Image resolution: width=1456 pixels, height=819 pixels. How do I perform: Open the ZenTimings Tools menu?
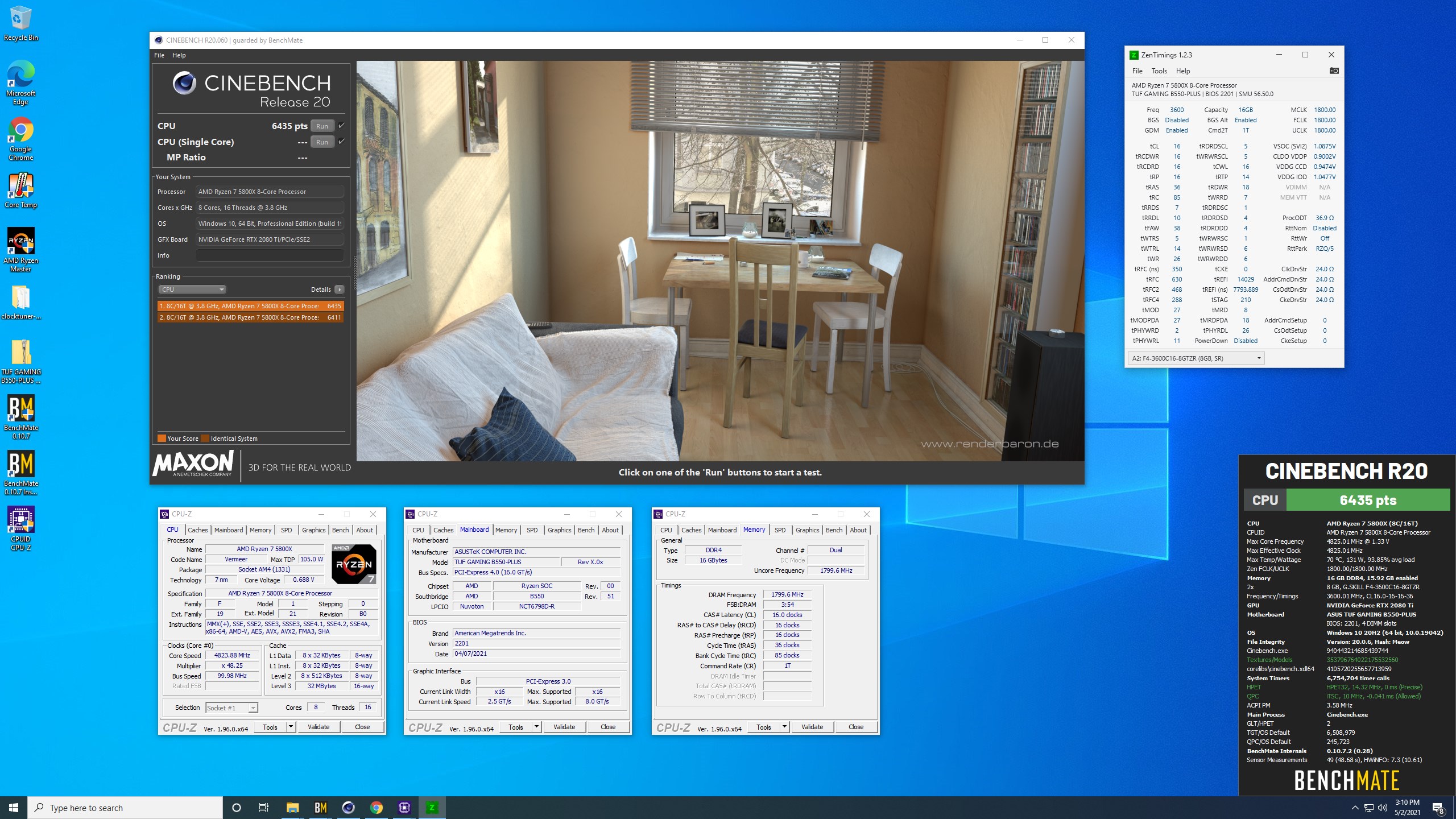[x=1159, y=71]
